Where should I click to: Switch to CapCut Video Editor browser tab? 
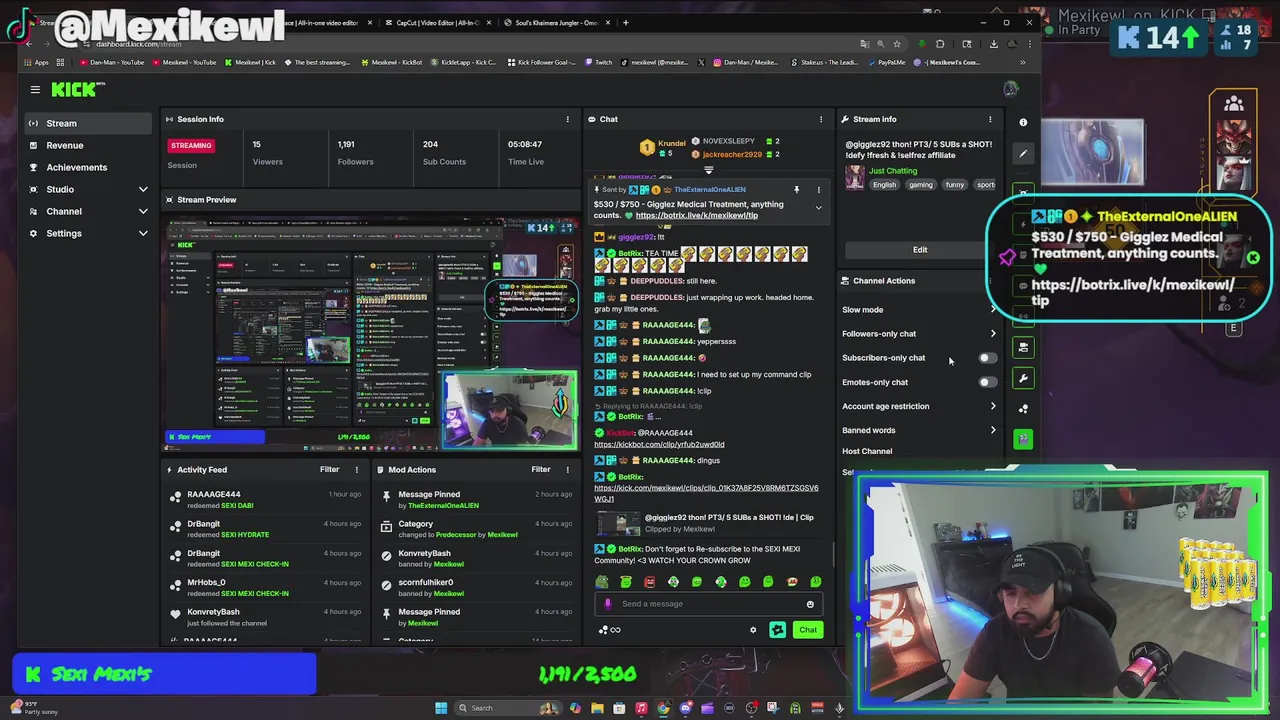(x=437, y=22)
